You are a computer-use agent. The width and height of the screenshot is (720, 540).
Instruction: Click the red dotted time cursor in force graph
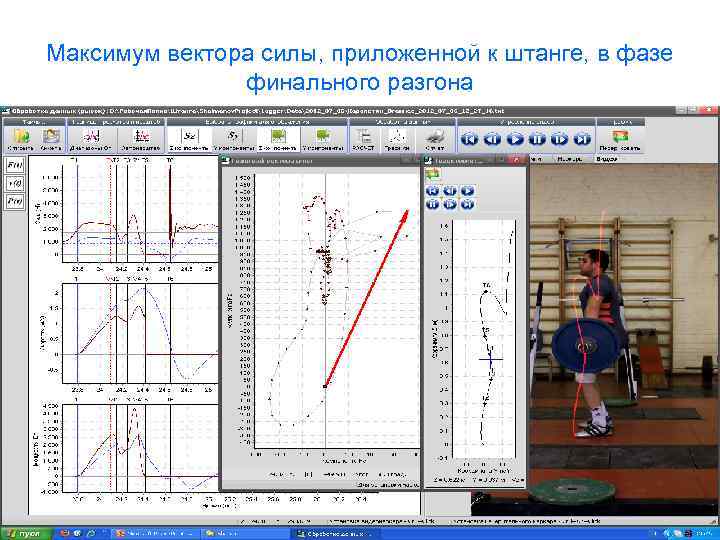pos(111,214)
